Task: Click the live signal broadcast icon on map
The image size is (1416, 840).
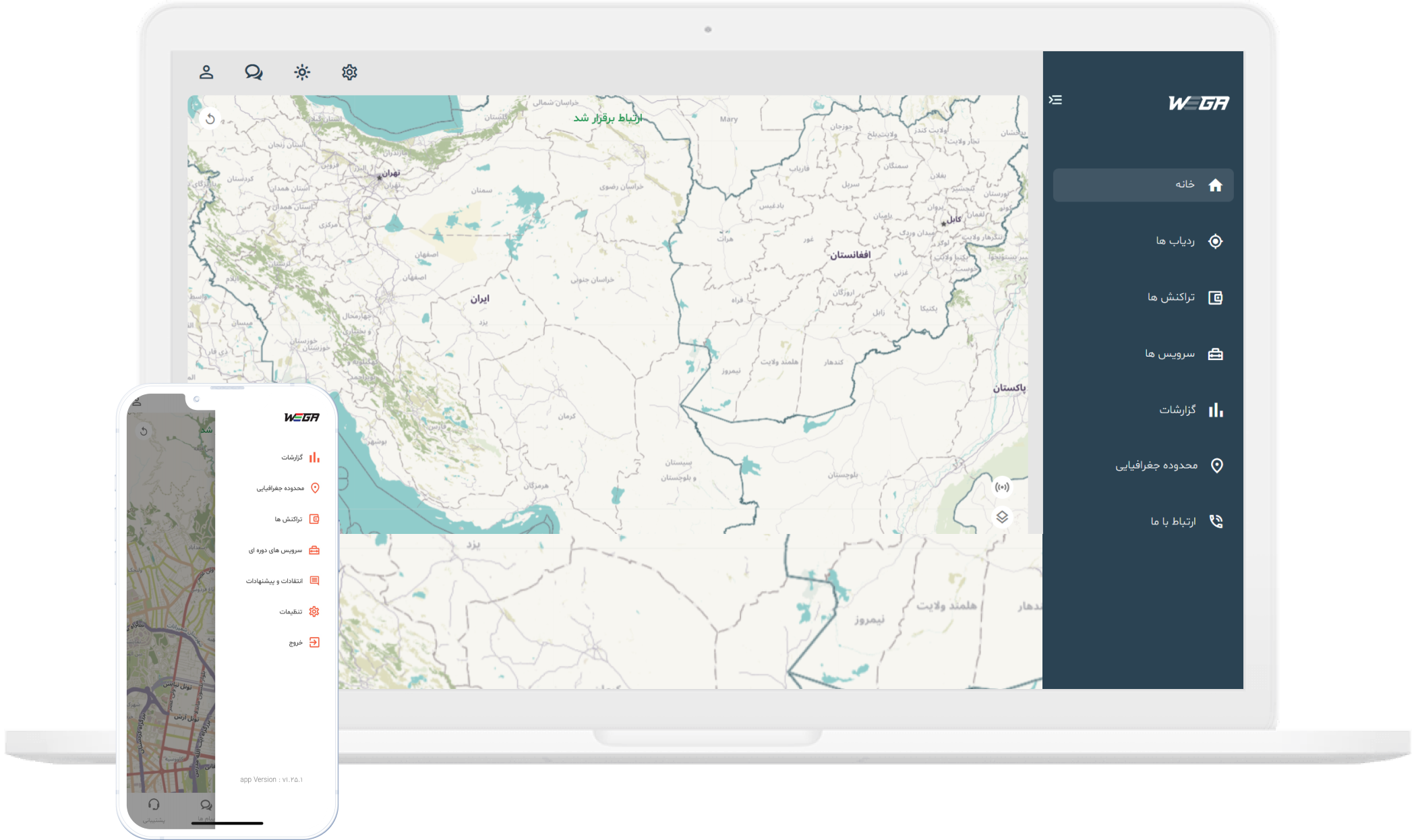Action: point(1002,487)
